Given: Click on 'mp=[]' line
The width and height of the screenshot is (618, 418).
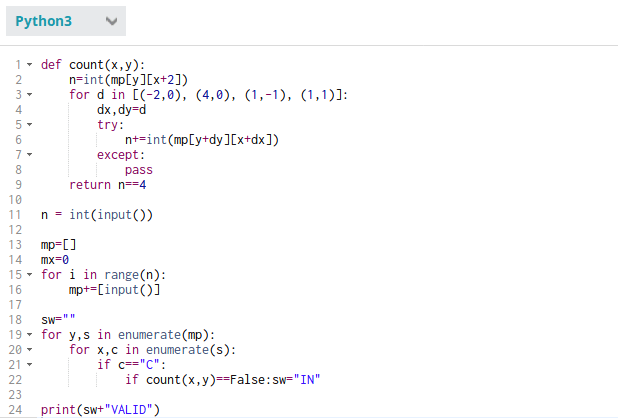Looking at the screenshot, I should click(x=58, y=245).
